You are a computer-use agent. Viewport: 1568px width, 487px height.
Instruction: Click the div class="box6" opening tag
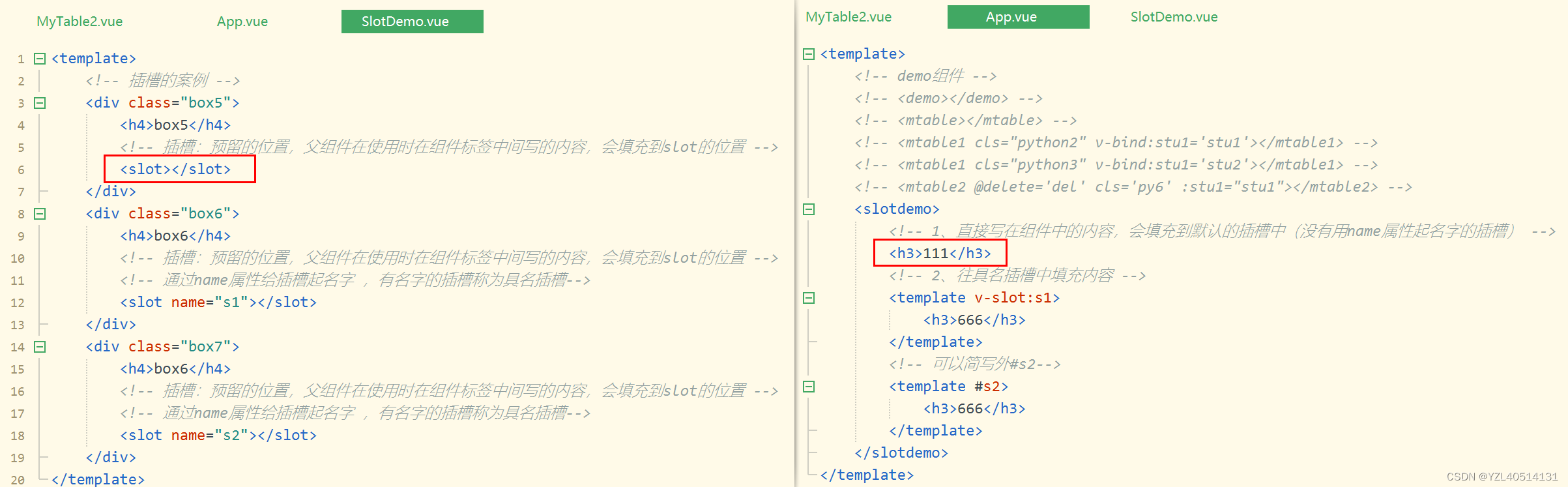(x=162, y=214)
